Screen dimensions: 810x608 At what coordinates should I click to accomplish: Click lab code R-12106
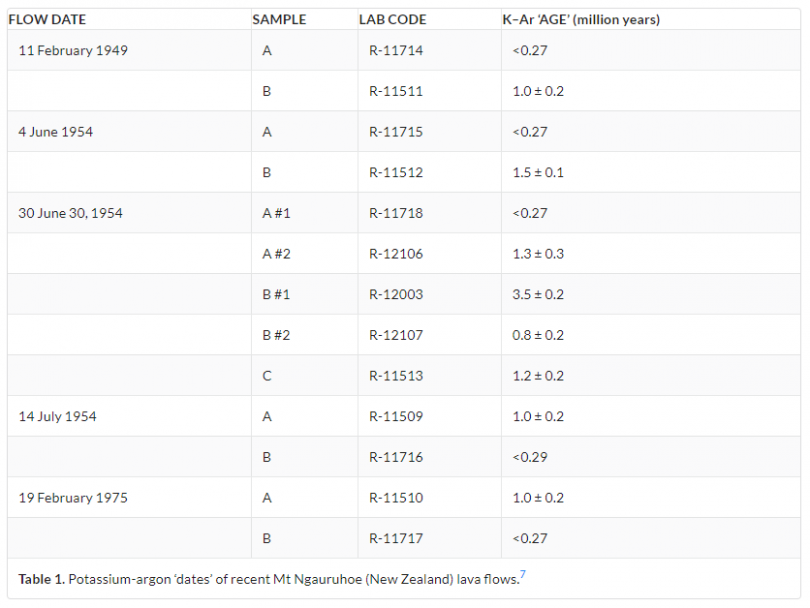[x=396, y=254]
